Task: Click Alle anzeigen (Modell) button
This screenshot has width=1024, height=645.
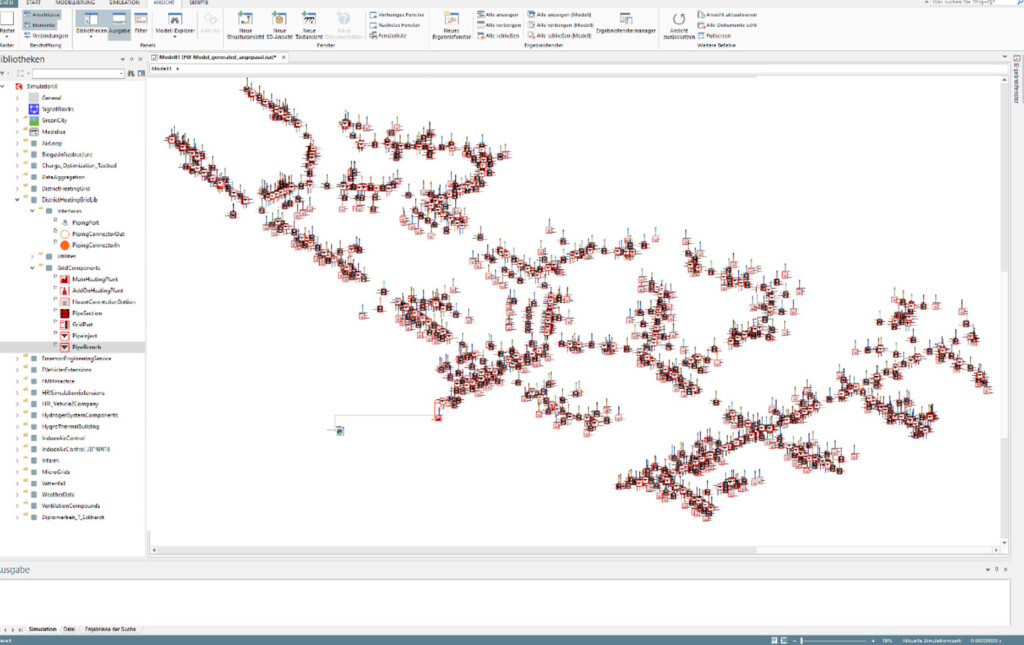Action: click(x=560, y=14)
